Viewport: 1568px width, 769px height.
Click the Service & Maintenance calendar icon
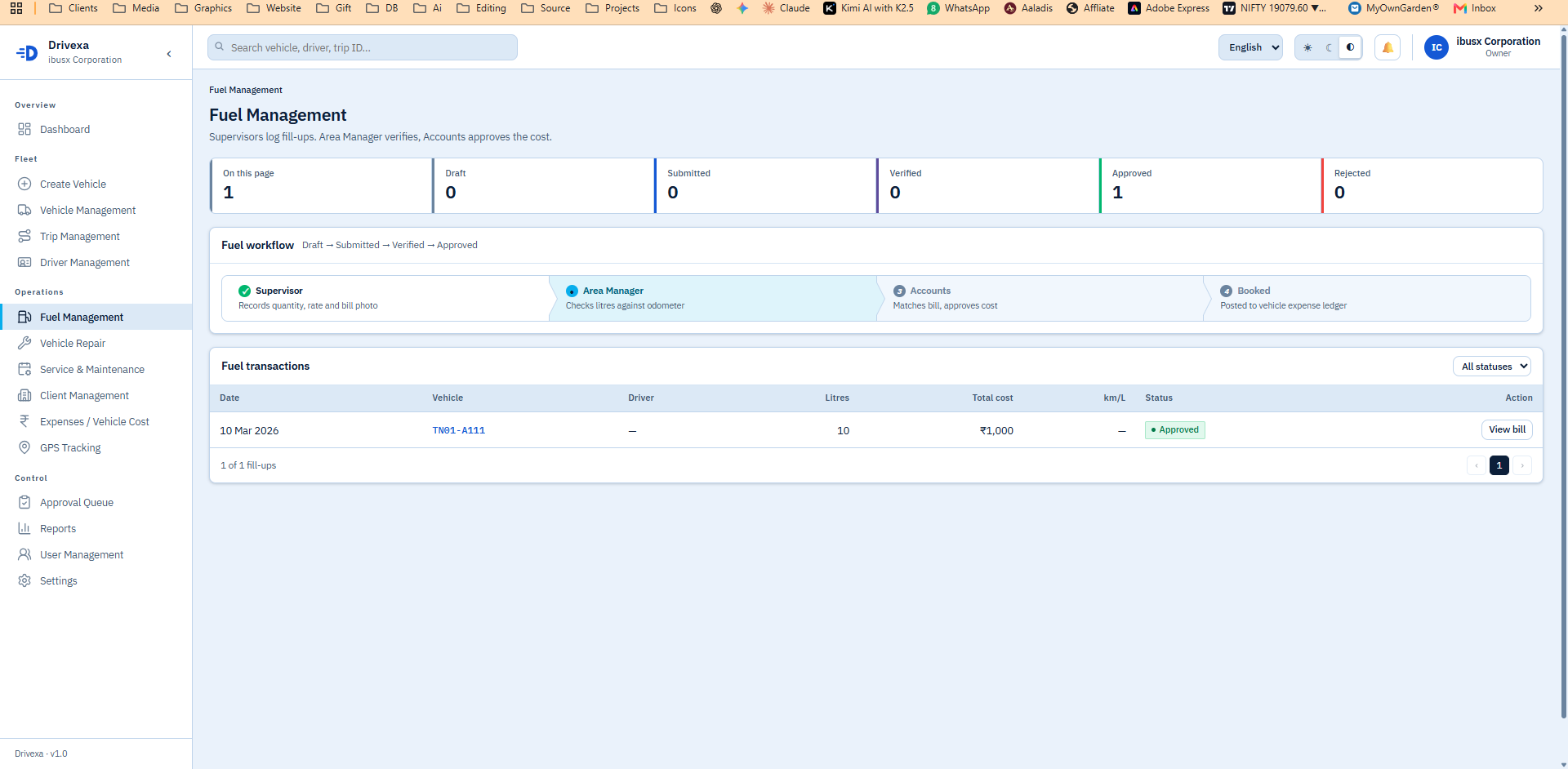pyautogui.click(x=24, y=369)
